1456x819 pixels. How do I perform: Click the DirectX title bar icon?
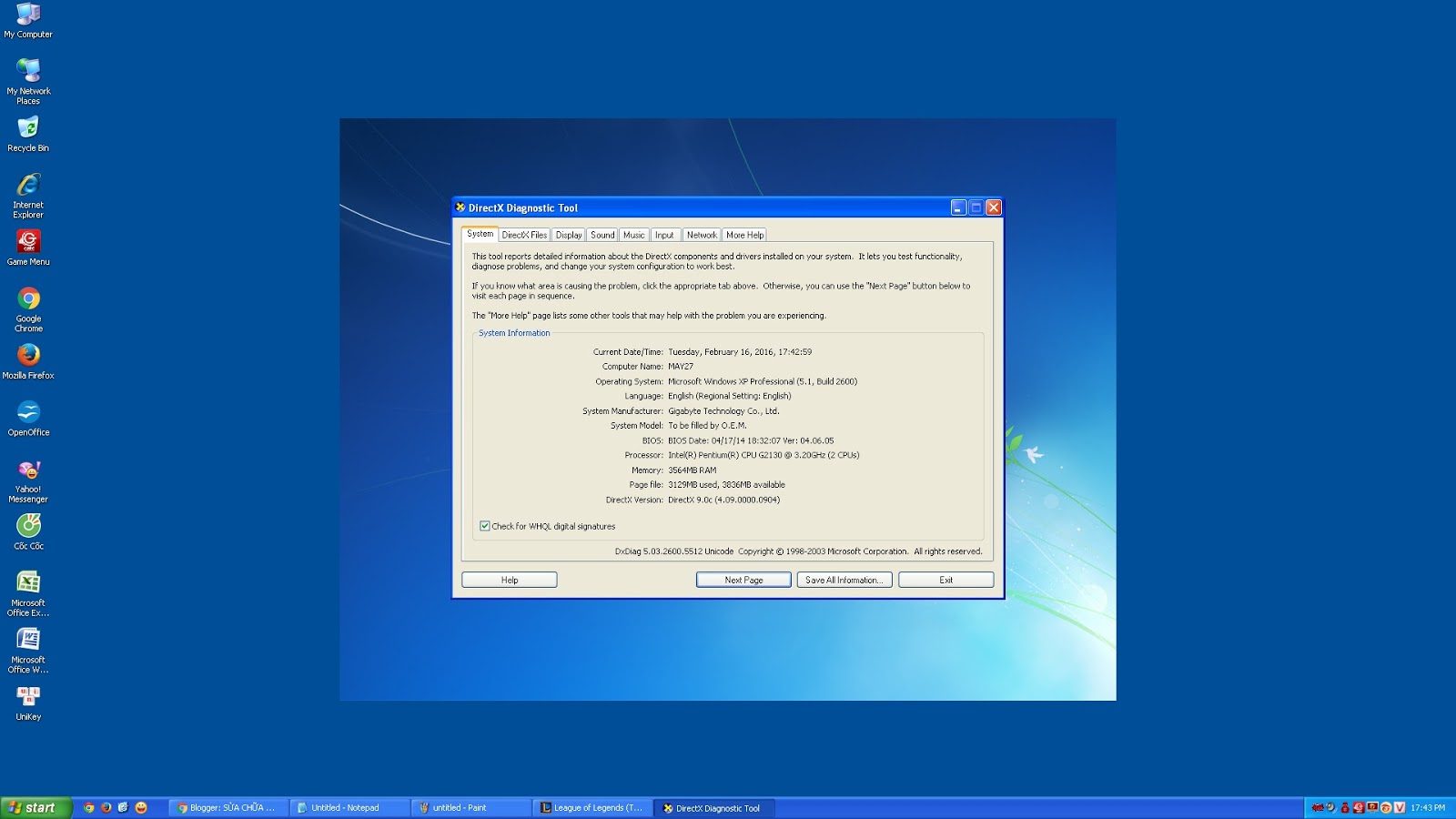[x=460, y=207]
